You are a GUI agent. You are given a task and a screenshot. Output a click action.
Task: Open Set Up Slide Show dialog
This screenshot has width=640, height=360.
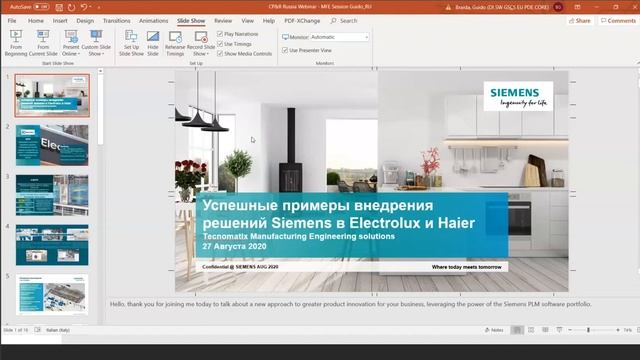pos(131,43)
